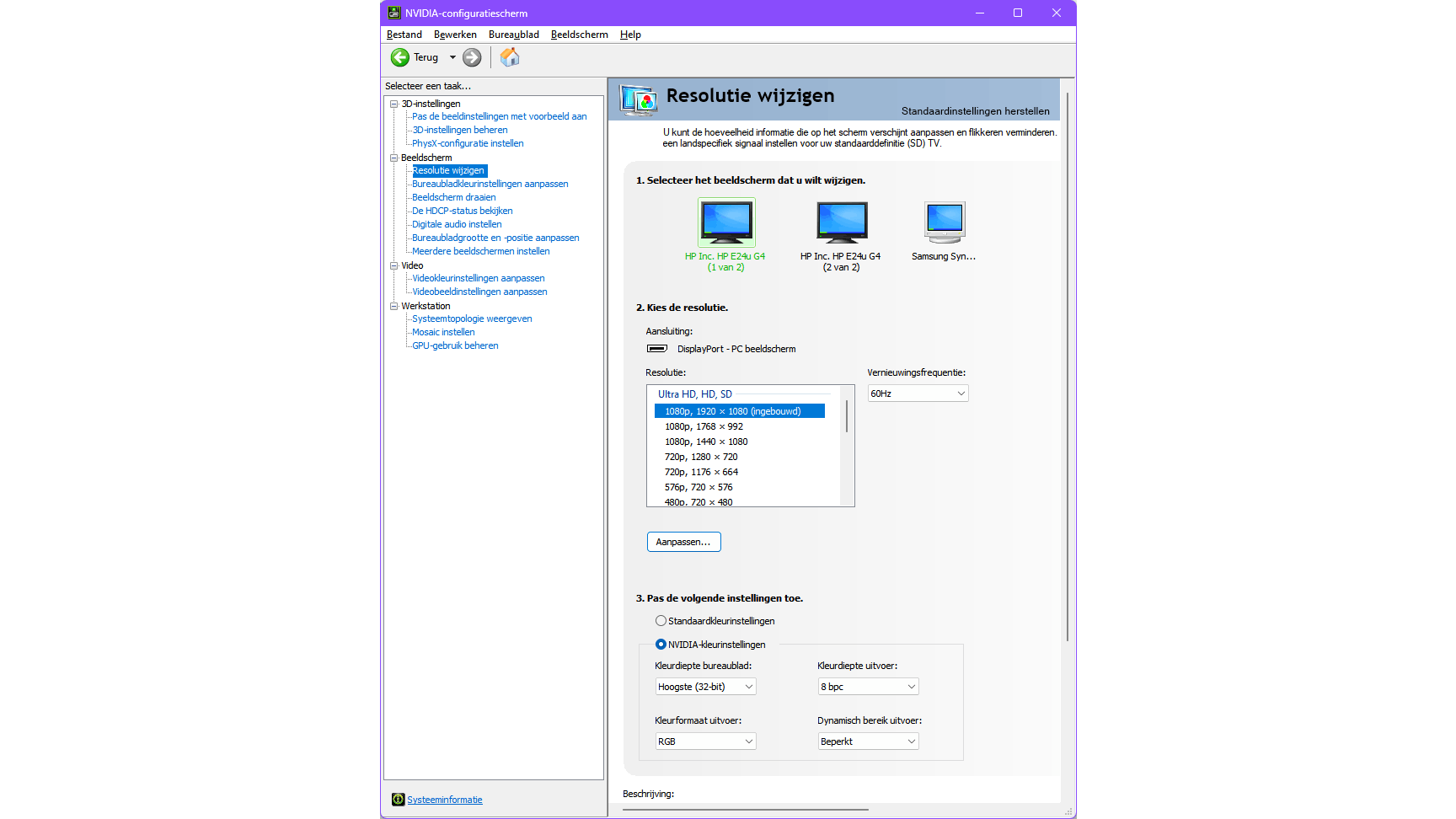Open the Beeldscherm menu
This screenshot has width=1456, height=819.
[x=580, y=35]
